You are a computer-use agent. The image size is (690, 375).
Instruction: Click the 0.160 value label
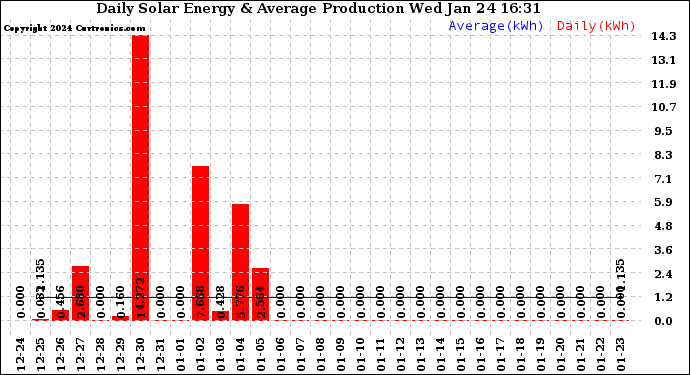[121, 302]
